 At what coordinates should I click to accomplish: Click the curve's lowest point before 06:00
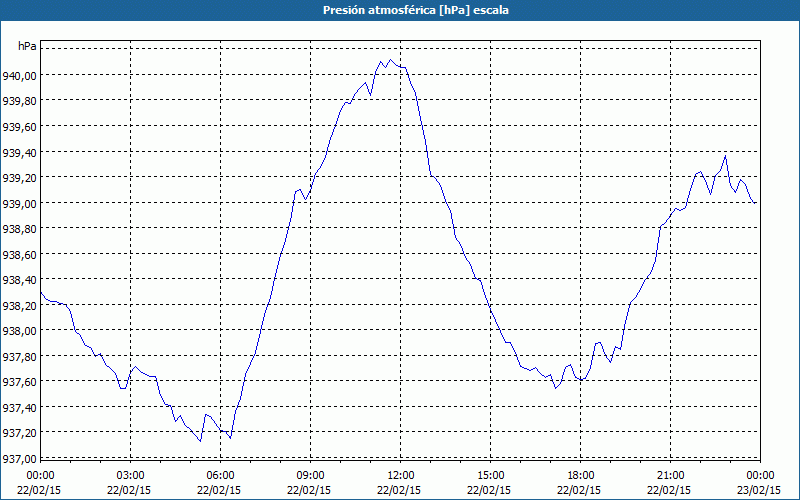click(201, 441)
